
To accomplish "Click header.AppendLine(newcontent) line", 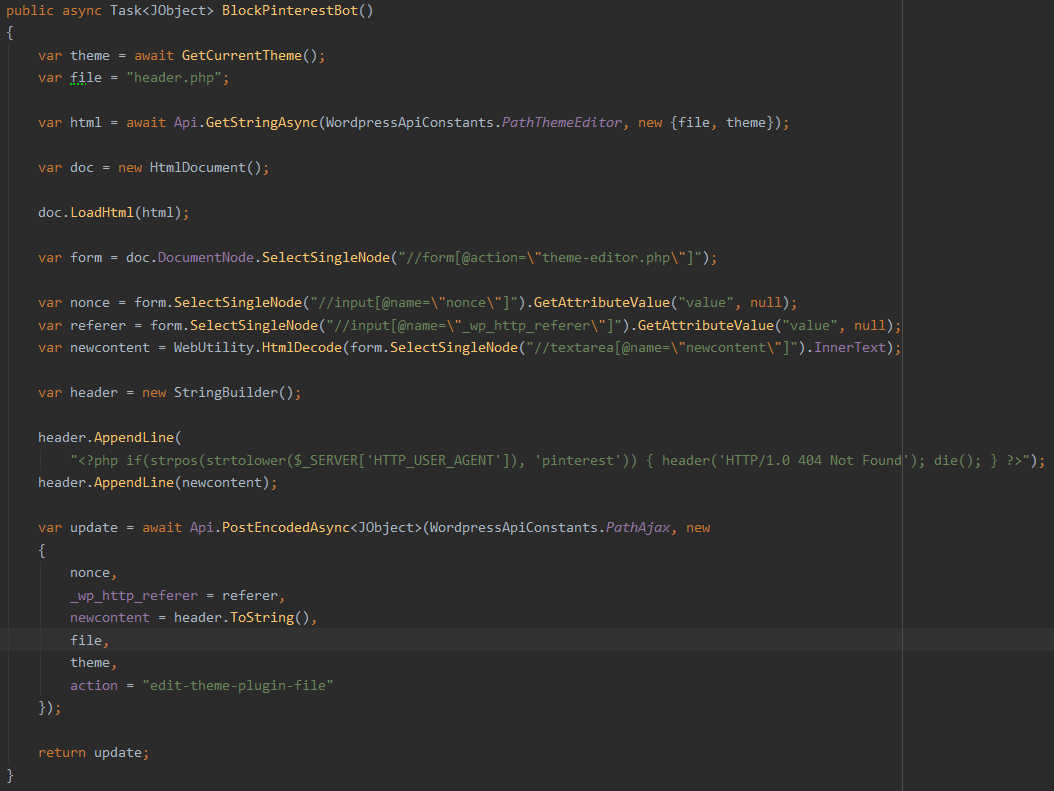I will pyautogui.click(x=157, y=483).
